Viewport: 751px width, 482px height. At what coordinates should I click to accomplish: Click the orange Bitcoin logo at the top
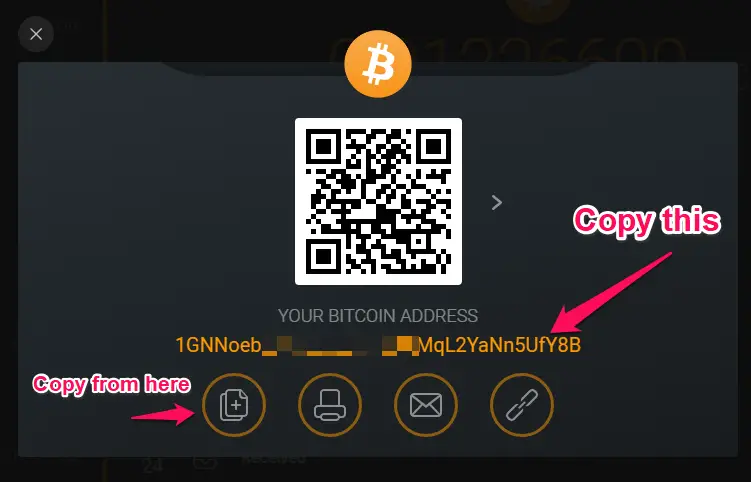pos(378,64)
